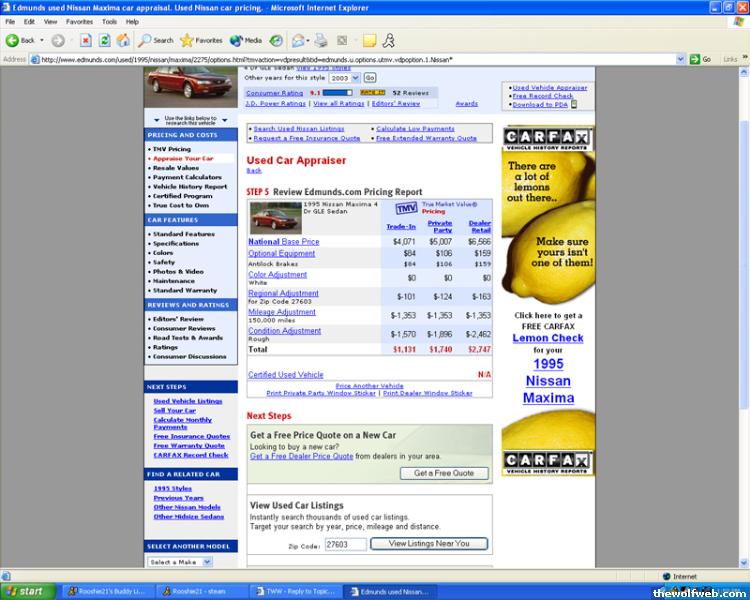Open the Tools menu

click(108, 21)
